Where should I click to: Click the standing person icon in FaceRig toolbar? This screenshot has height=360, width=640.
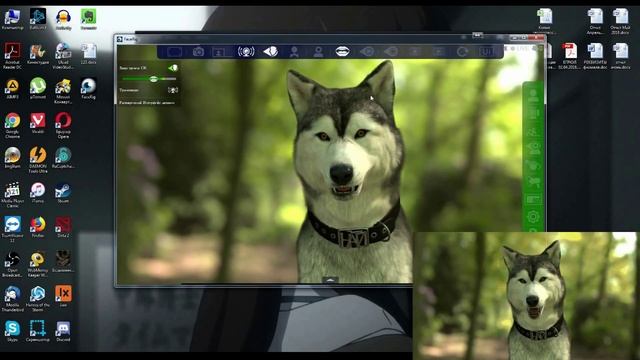pyautogui.click(x=294, y=51)
